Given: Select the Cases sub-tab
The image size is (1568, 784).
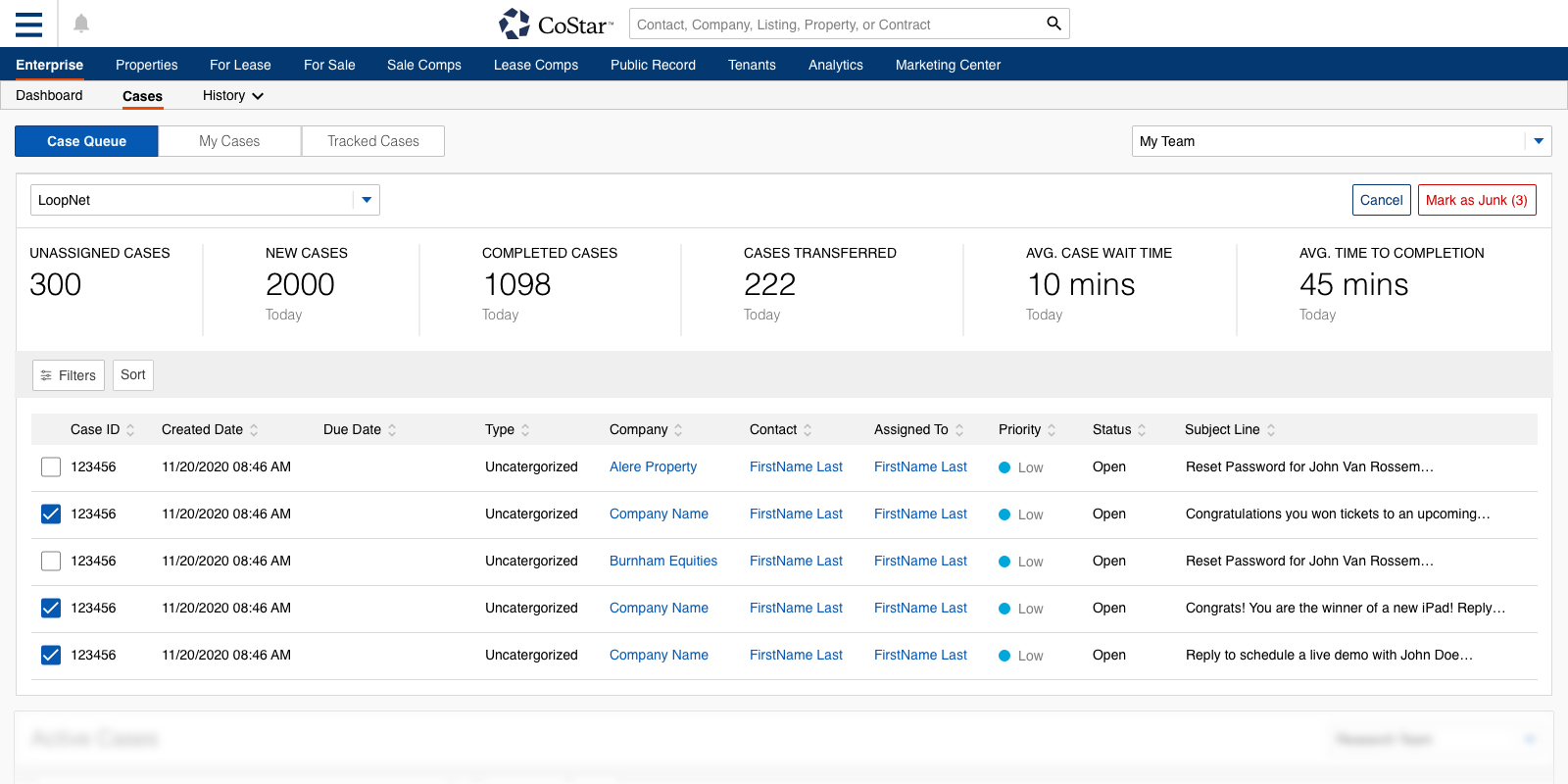Looking at the screenshot, I should pyautogui.click(x=142, y=96).
